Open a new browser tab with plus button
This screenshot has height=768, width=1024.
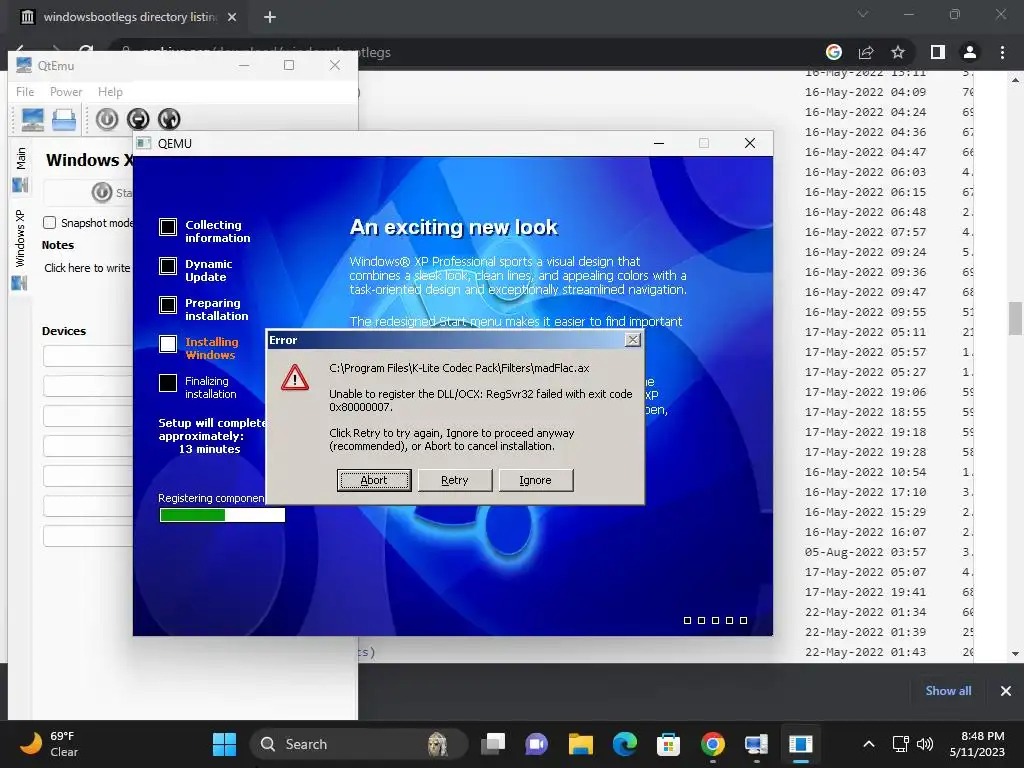tap(270, 17)
